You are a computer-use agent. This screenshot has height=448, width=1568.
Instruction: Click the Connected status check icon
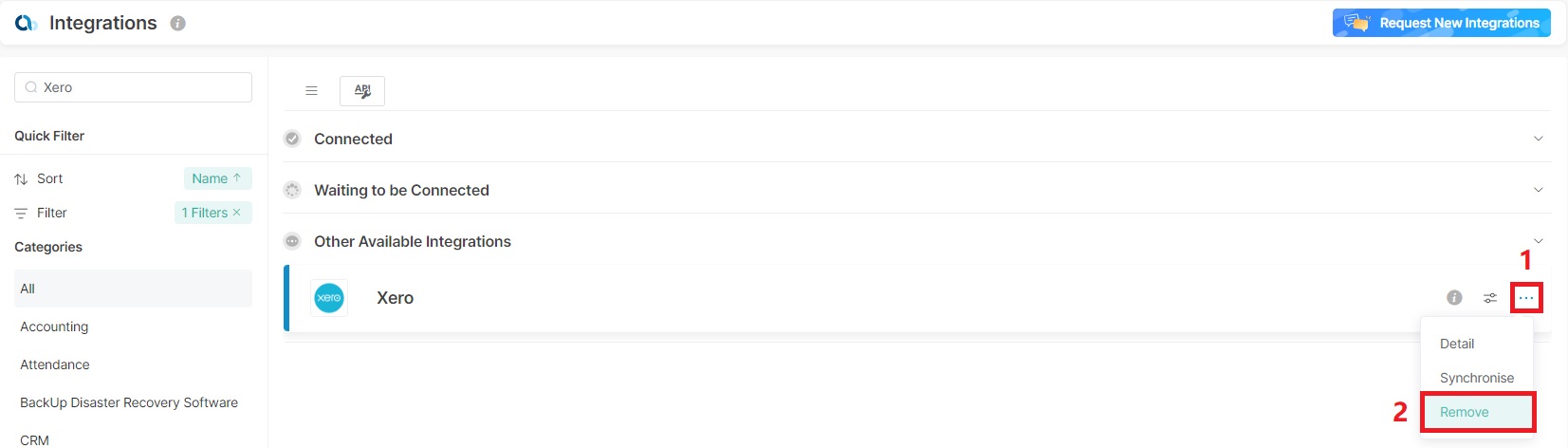click(292, 139)
